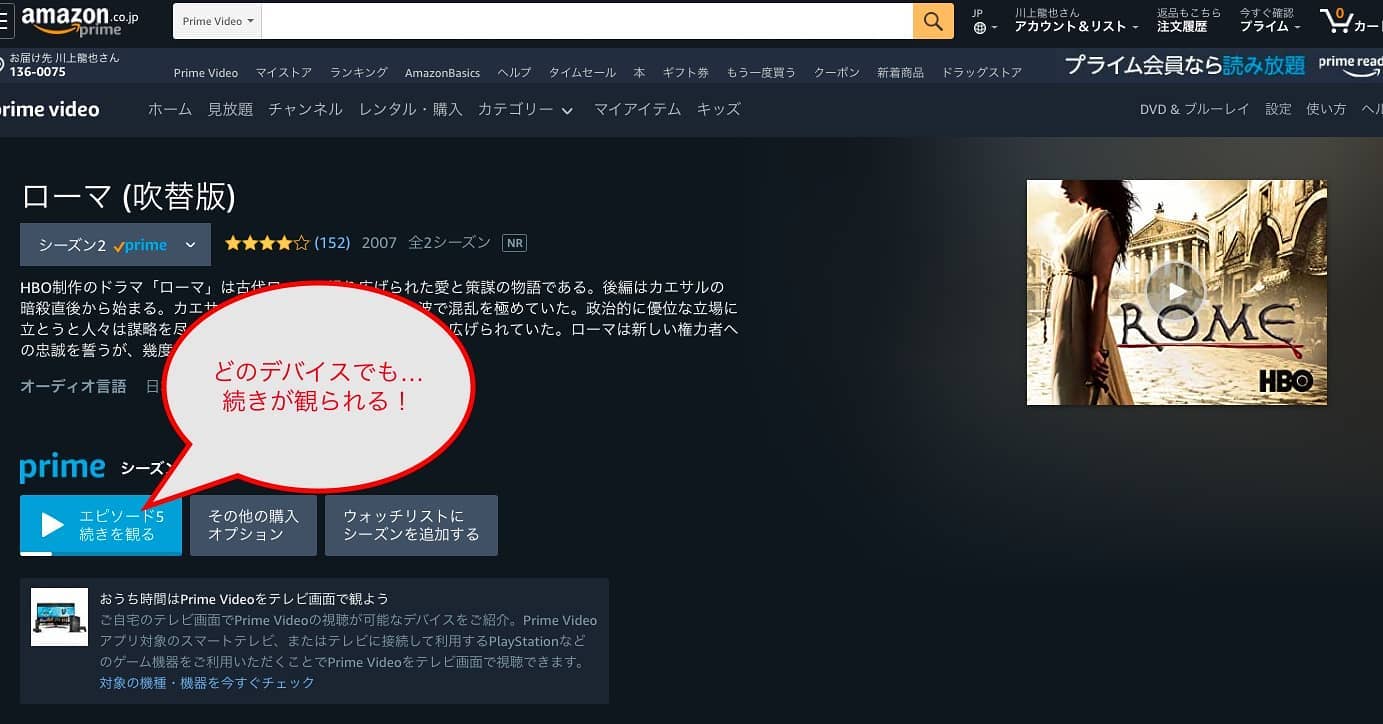The width and height of the screenshot is (1383, 724).
Task: Open the 対象の機種・機器を今すぐチェック link
Action: tap(207, 682)
